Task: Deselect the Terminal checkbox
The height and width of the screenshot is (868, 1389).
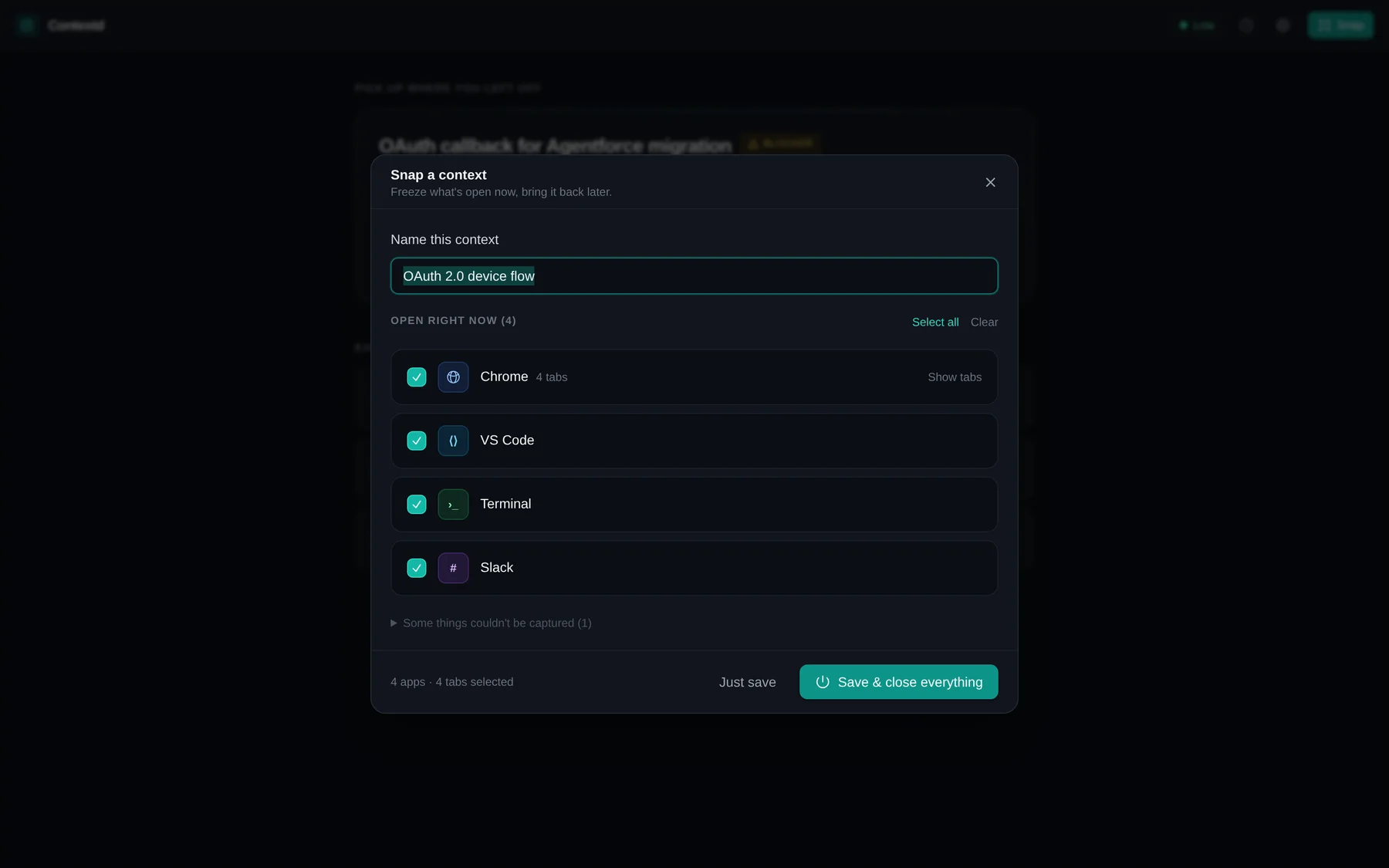Action: [x=417, y=505]
